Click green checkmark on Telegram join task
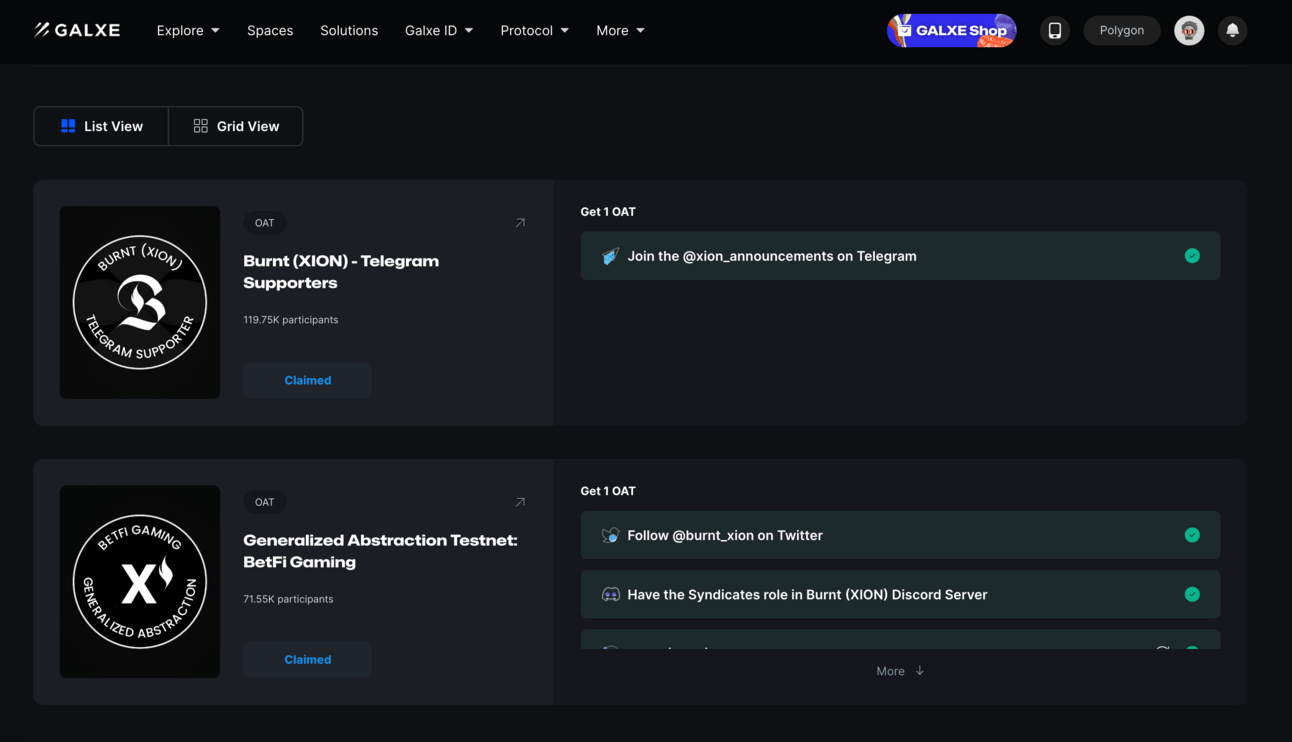The width and height of the screenshot is (1292, 742). (1192, 256)
